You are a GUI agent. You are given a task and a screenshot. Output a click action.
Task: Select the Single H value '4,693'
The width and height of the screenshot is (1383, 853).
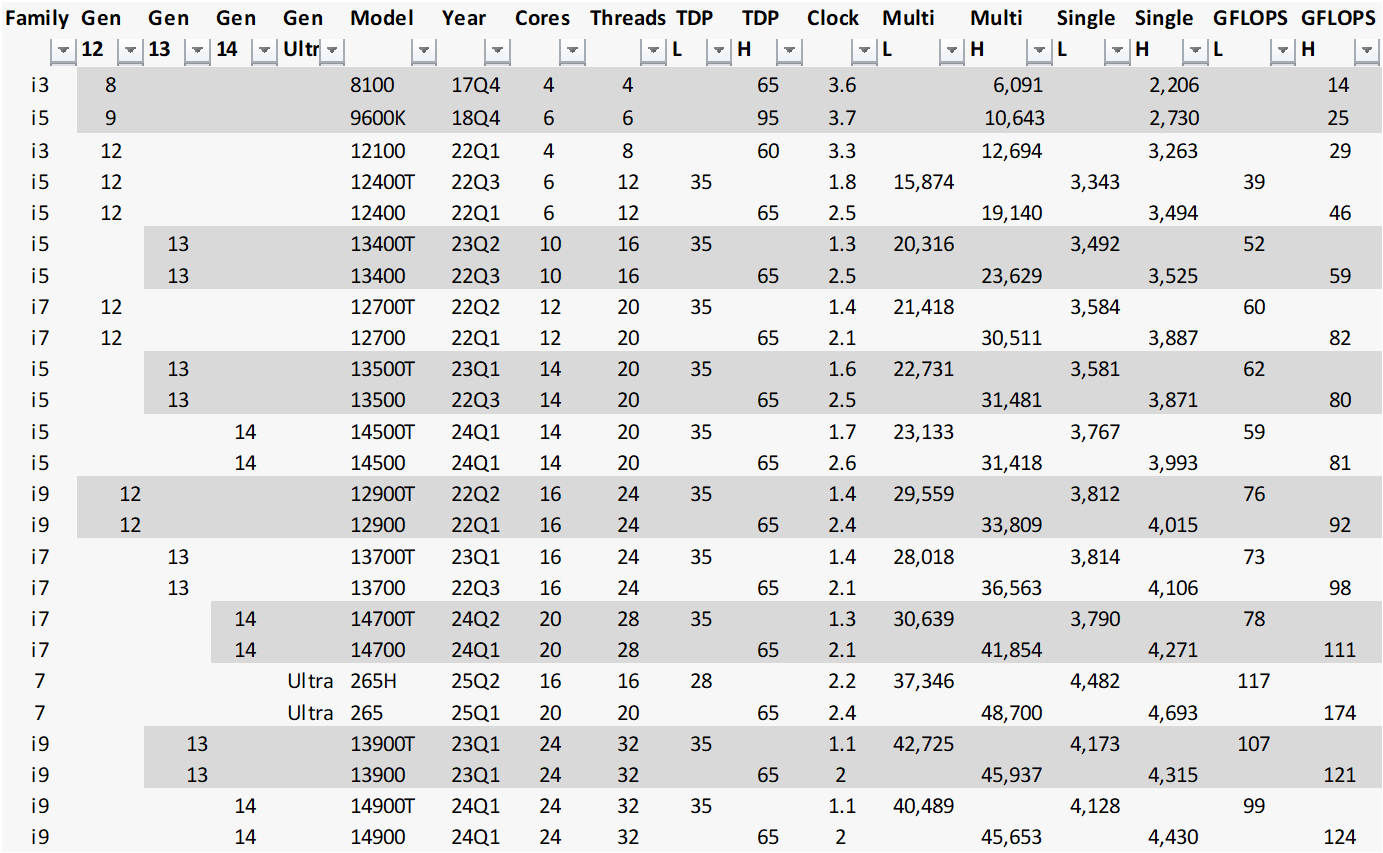pos(1174,713)
